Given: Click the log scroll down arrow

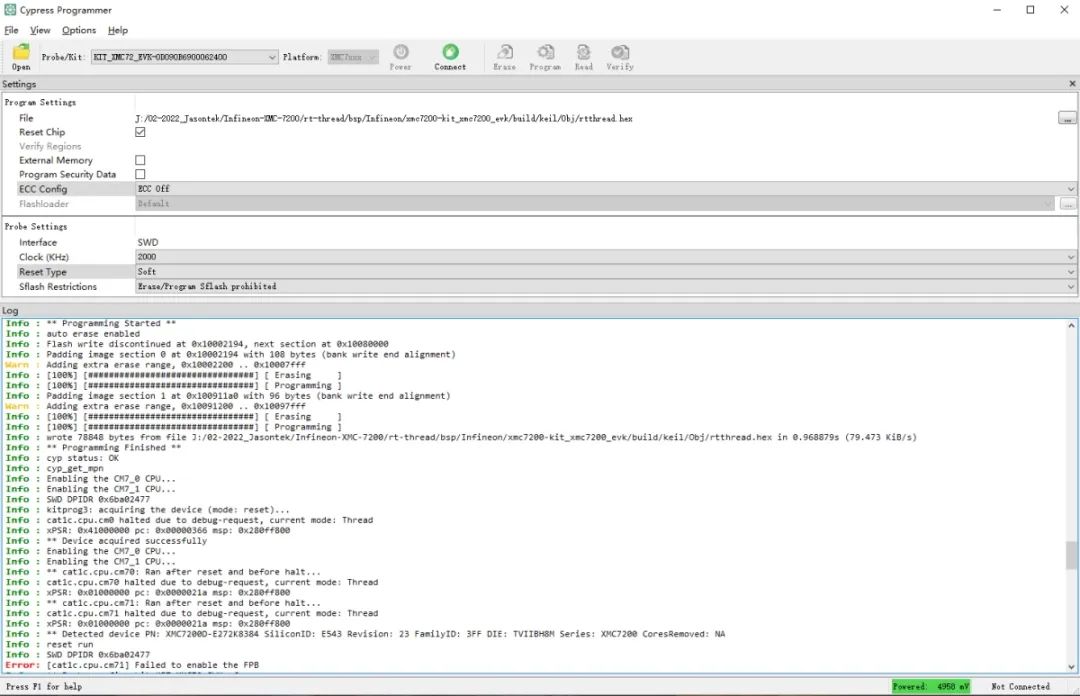Looking at the screenshot, I should click(x=1071, y=666).
